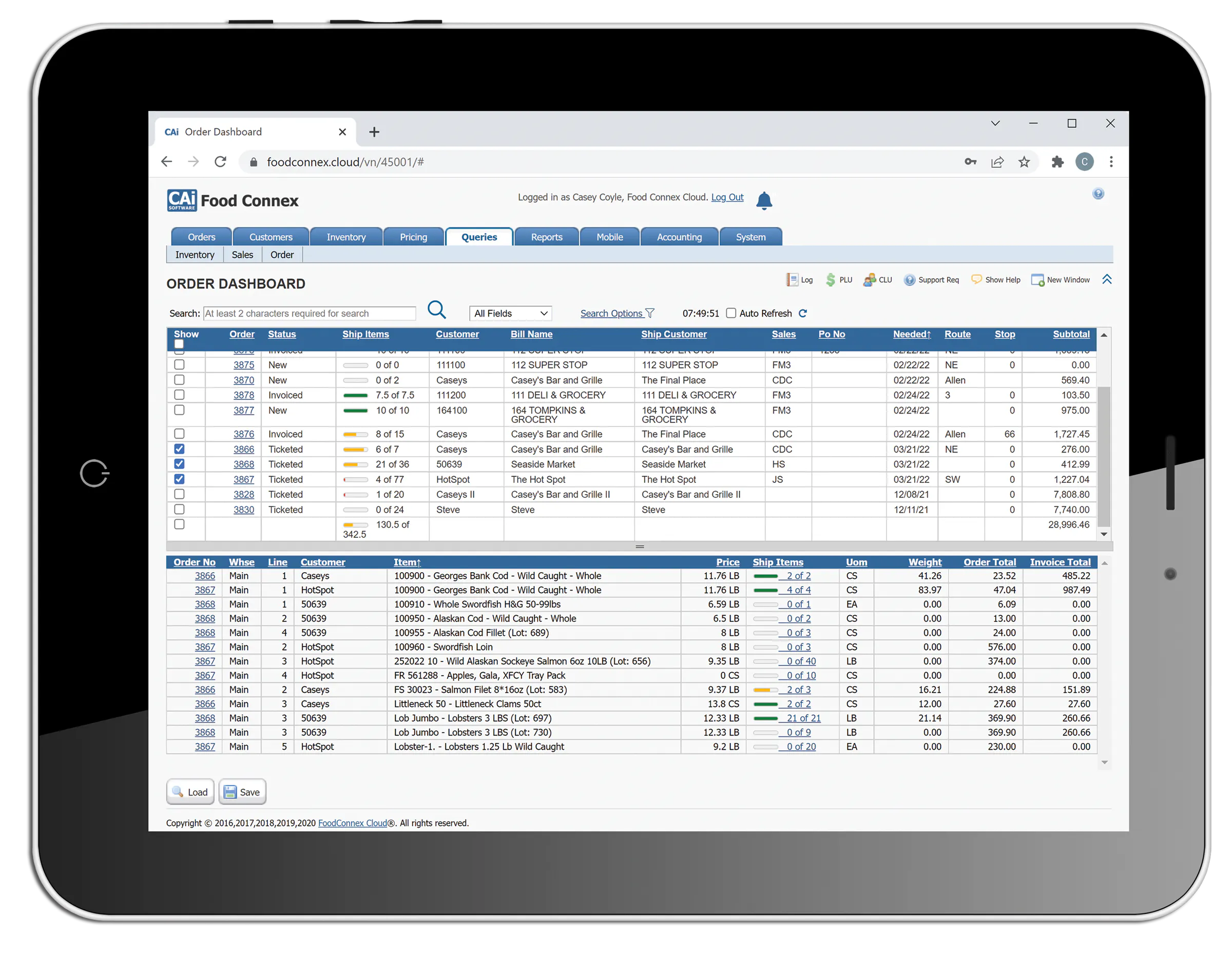Switch to the Reports tab

click(x=546, y=238)
